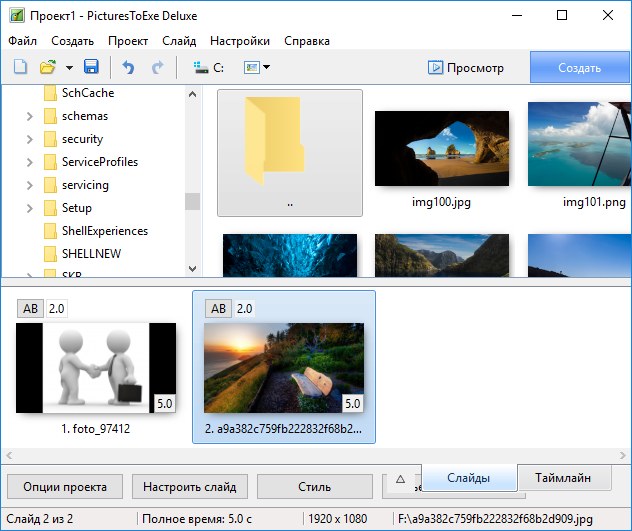Screen dimensions: 632x531
Task: Click the Undo arrow icon
Action: (127, 67)
